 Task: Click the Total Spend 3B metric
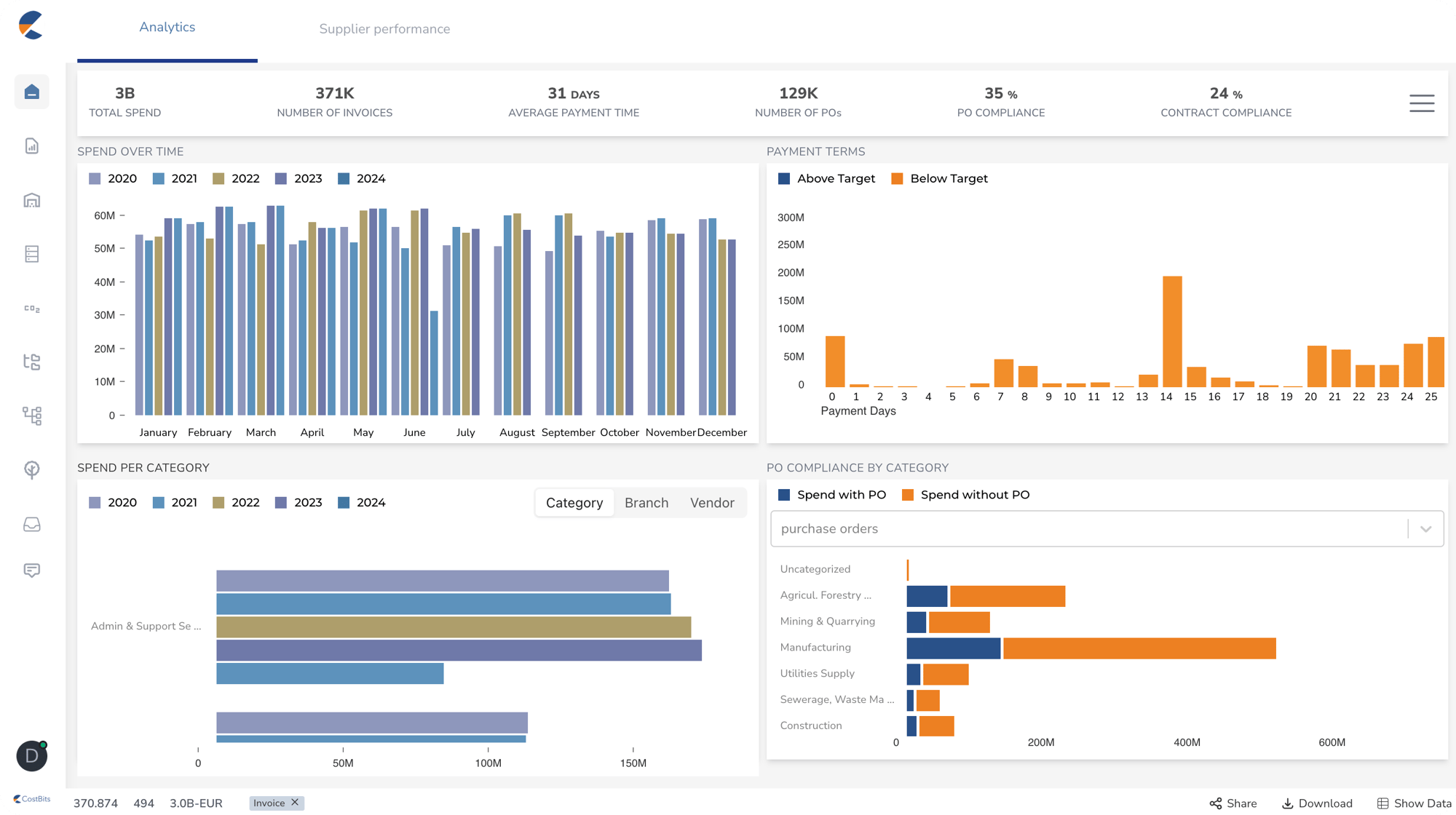(125, 102)
